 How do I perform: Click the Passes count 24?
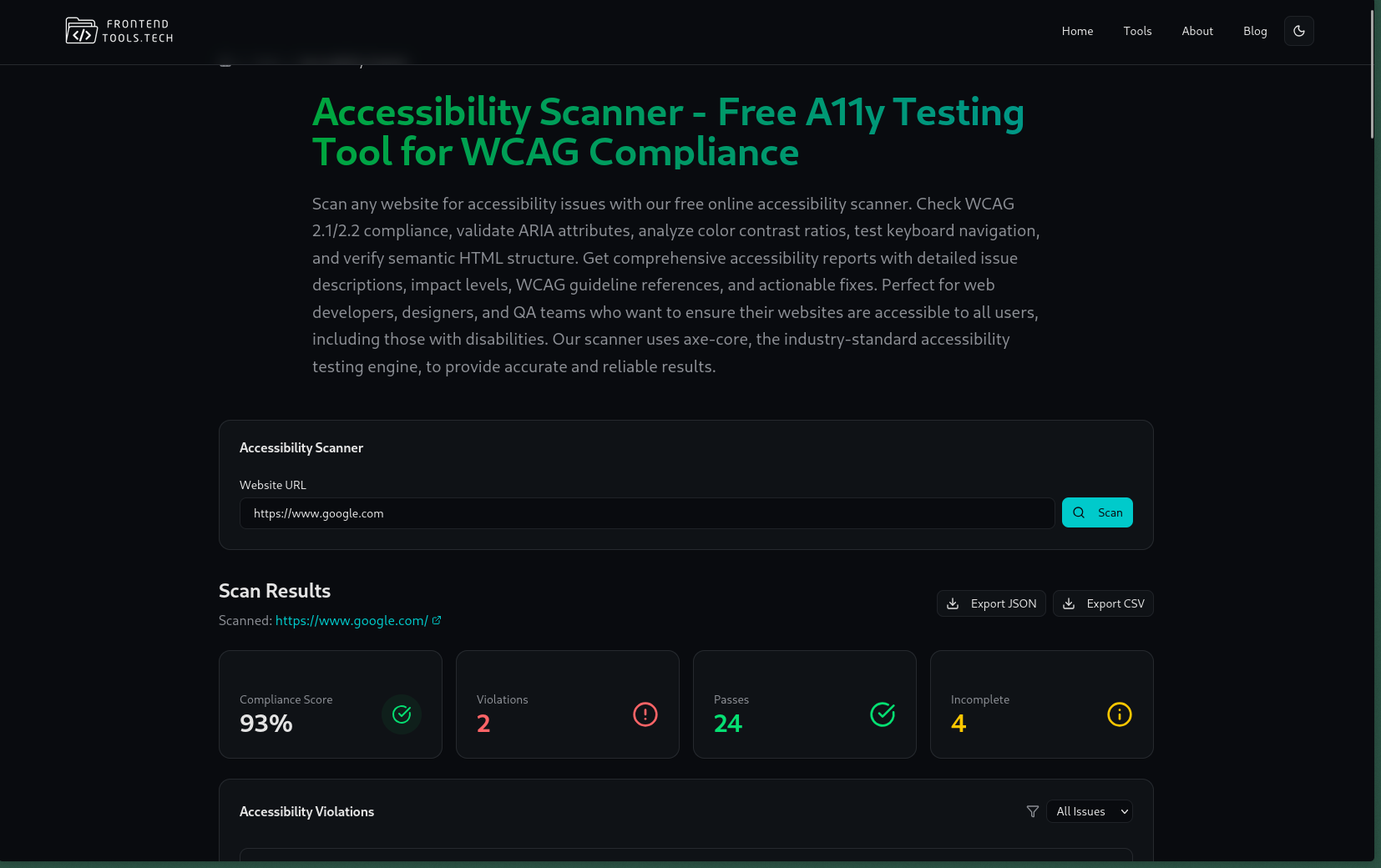click(728, 724)
